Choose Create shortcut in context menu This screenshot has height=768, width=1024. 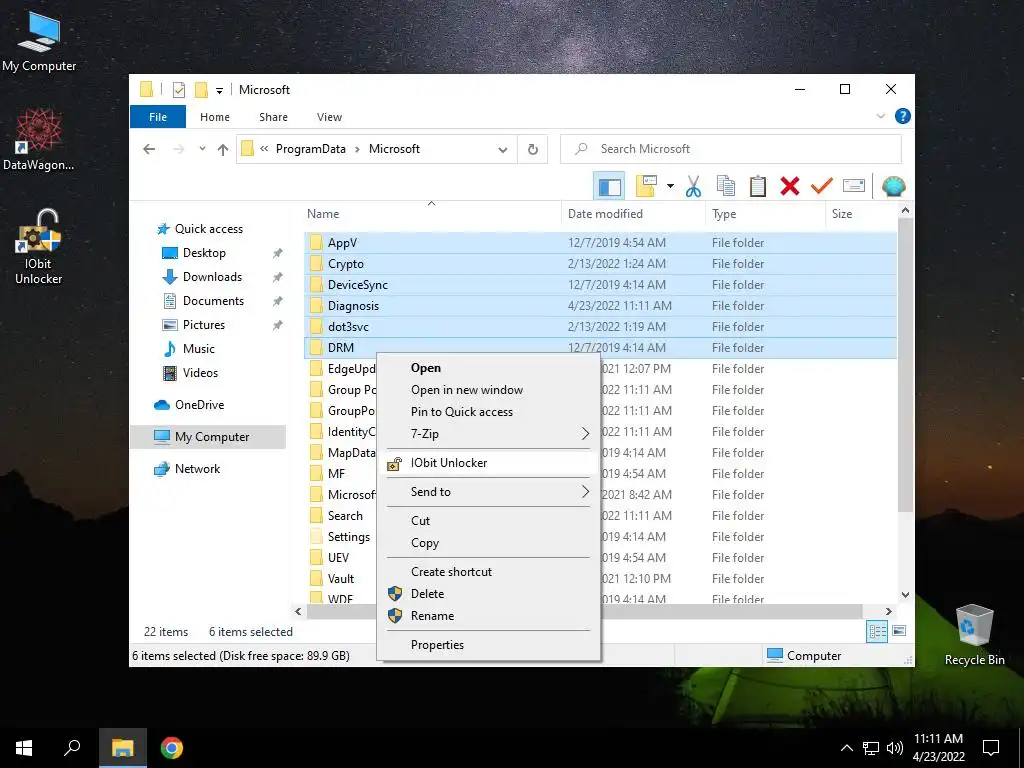click(x=489, y=571)
